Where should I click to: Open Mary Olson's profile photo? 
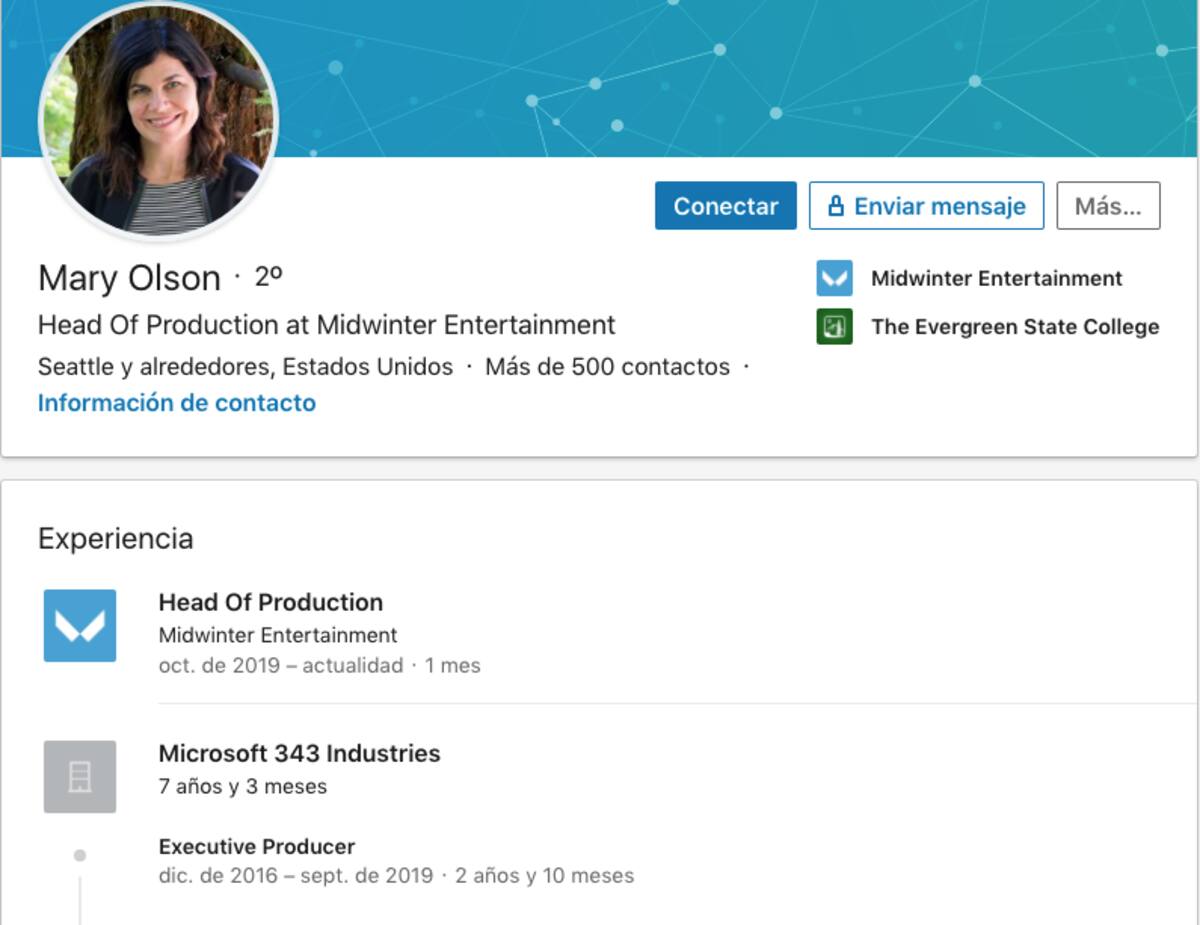click(158, 119)
